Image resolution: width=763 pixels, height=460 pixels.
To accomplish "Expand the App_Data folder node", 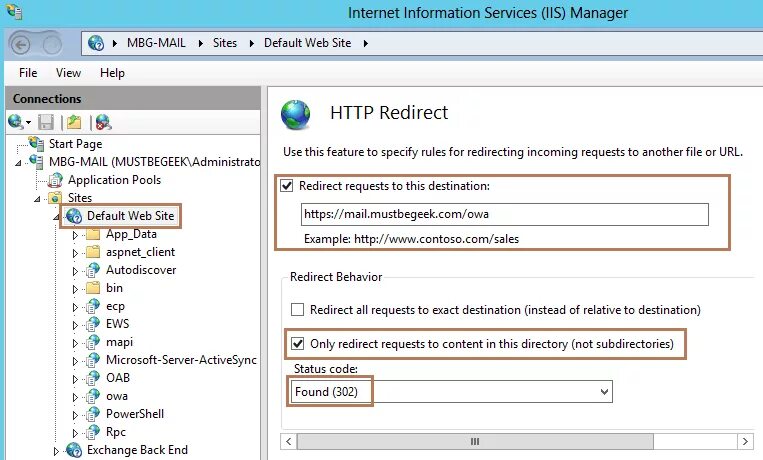I will 75,235.
